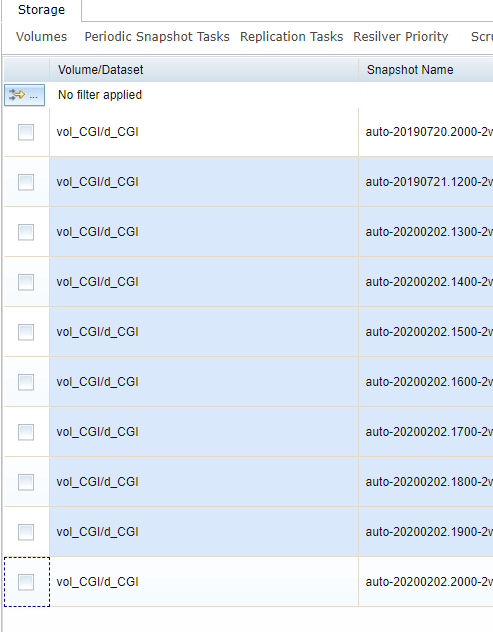Sort by Snapshot Name column header

(426, 70)
